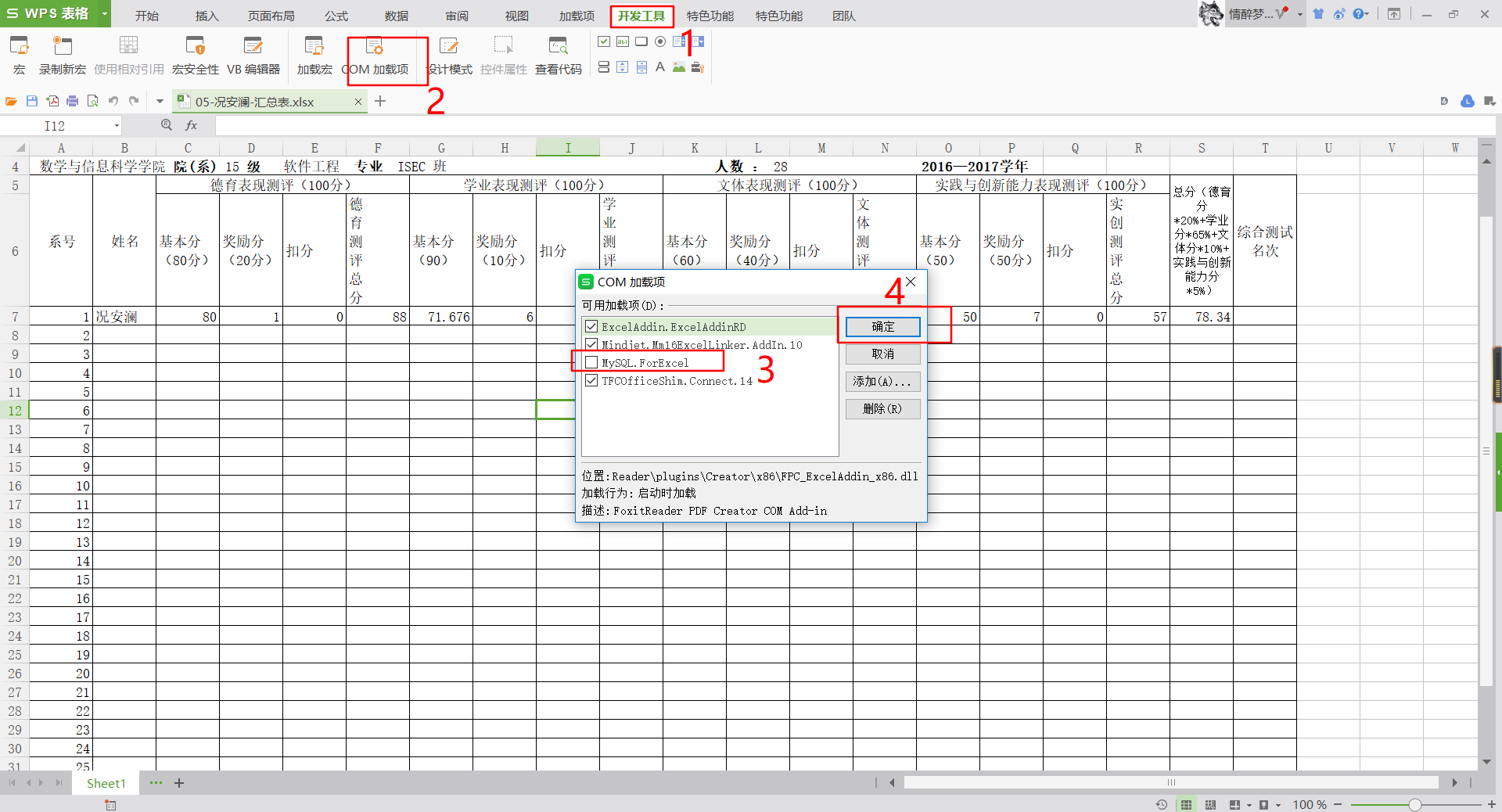
Task: Insert a checkbox form control
Action: (x=604, y=41)
